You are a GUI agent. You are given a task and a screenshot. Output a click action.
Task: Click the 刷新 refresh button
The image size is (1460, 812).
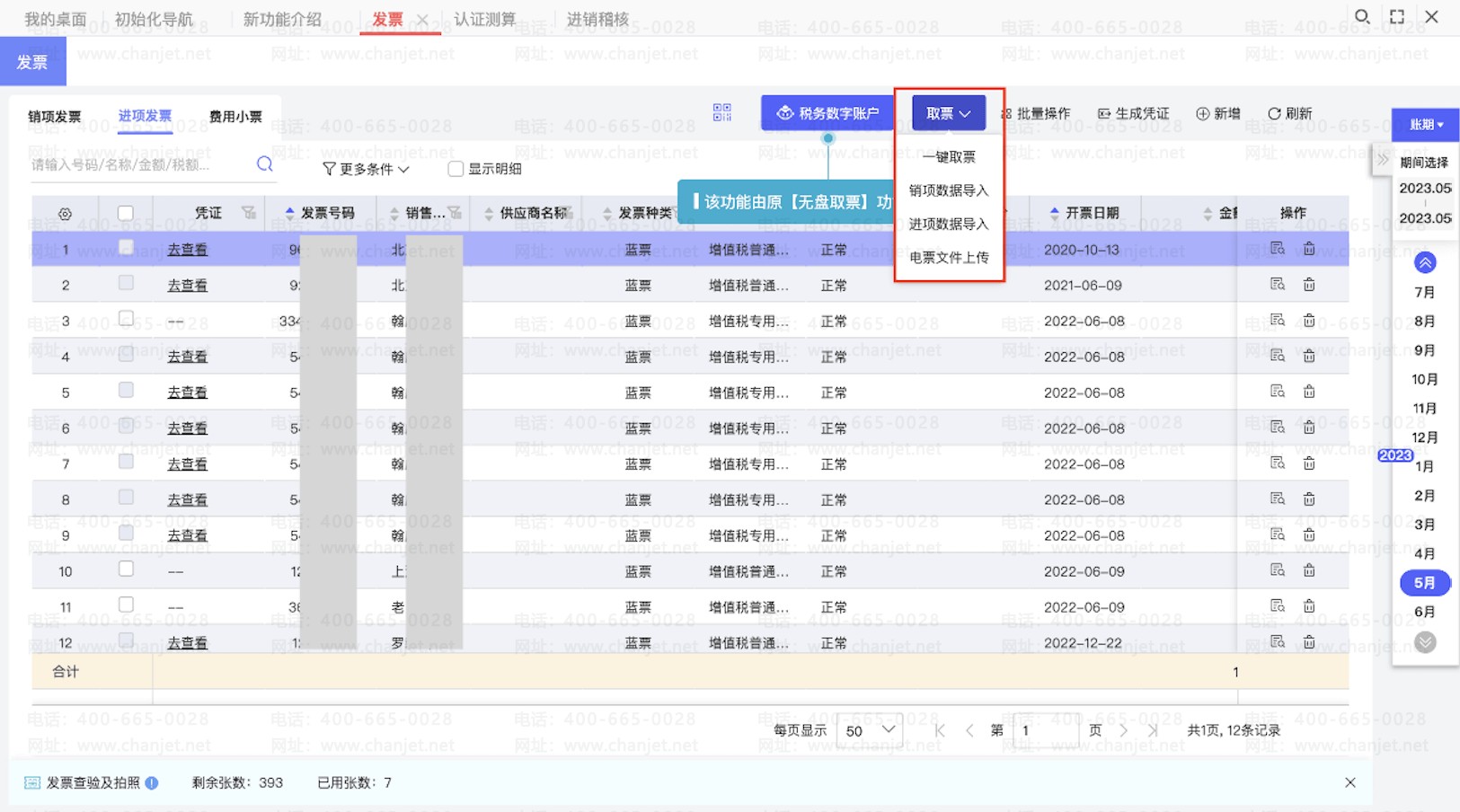1289,113
